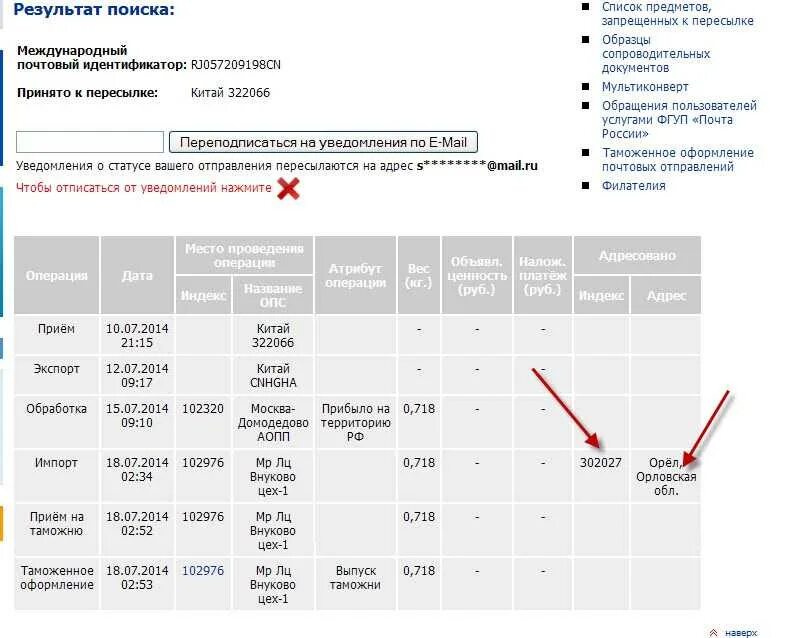This screenshot has width=790, height=638.
Task: Click index 102320 in Обработка row
Action: (203, 408)
